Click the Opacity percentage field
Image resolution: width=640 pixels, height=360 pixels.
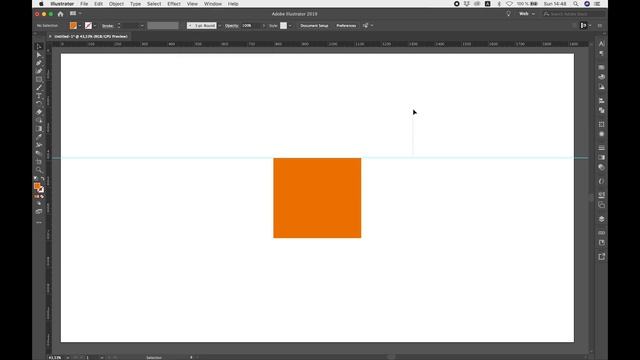(251, 26)
